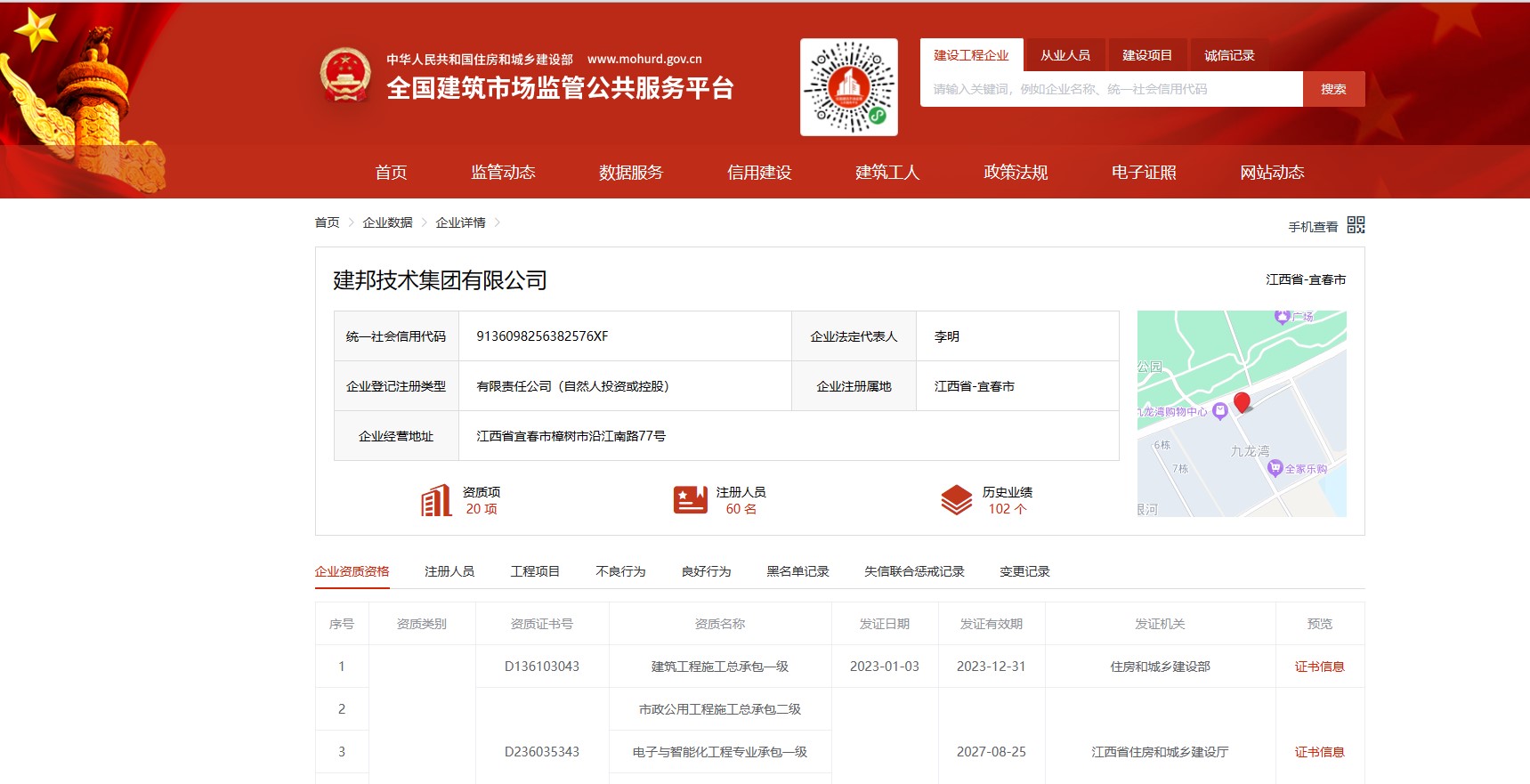Click the expiry date 2023-12-31
Viewport: 1530px width, 784px height.
[x=992, y=667]
